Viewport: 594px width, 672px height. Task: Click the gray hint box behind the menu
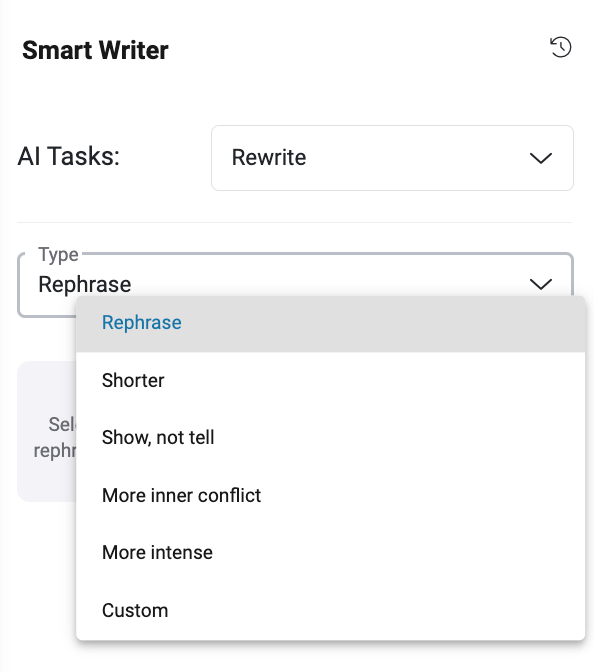(46, 432)
